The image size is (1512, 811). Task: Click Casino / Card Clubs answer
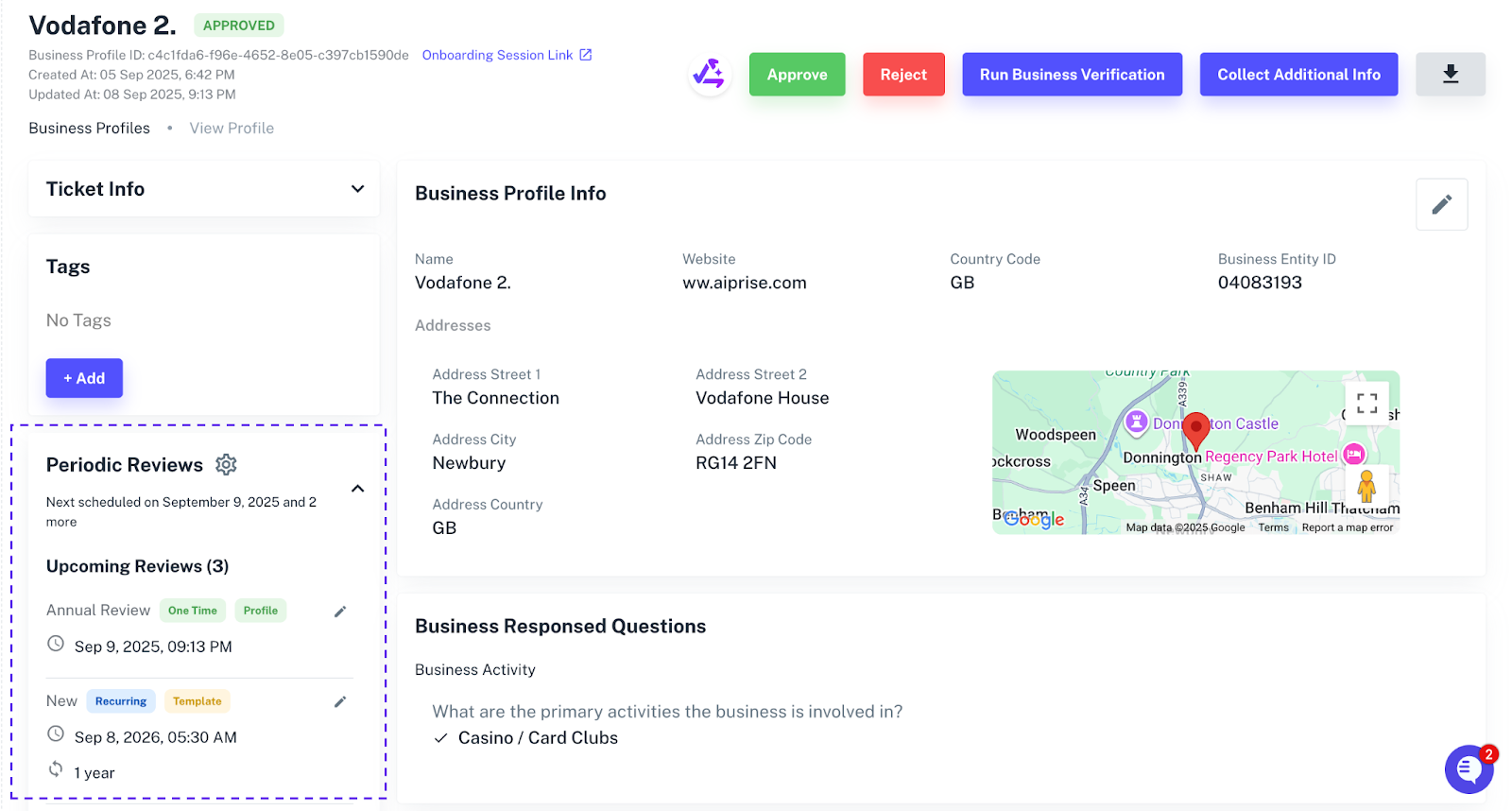click(x=538, y=738)
